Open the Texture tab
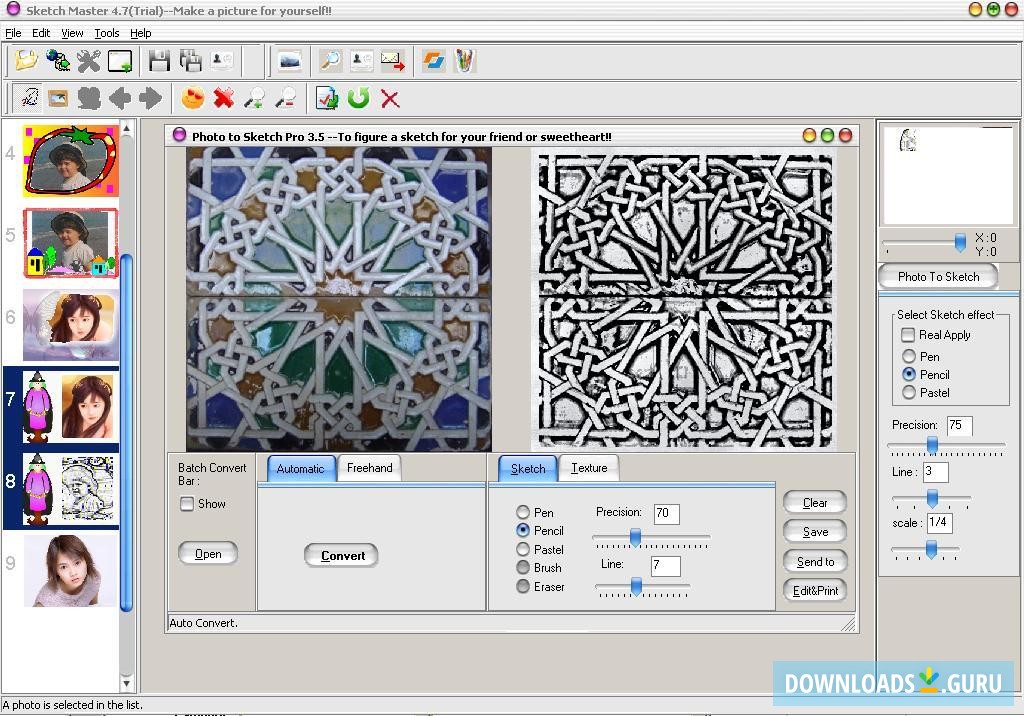1024x716 pixels. [x=589, y=467]
